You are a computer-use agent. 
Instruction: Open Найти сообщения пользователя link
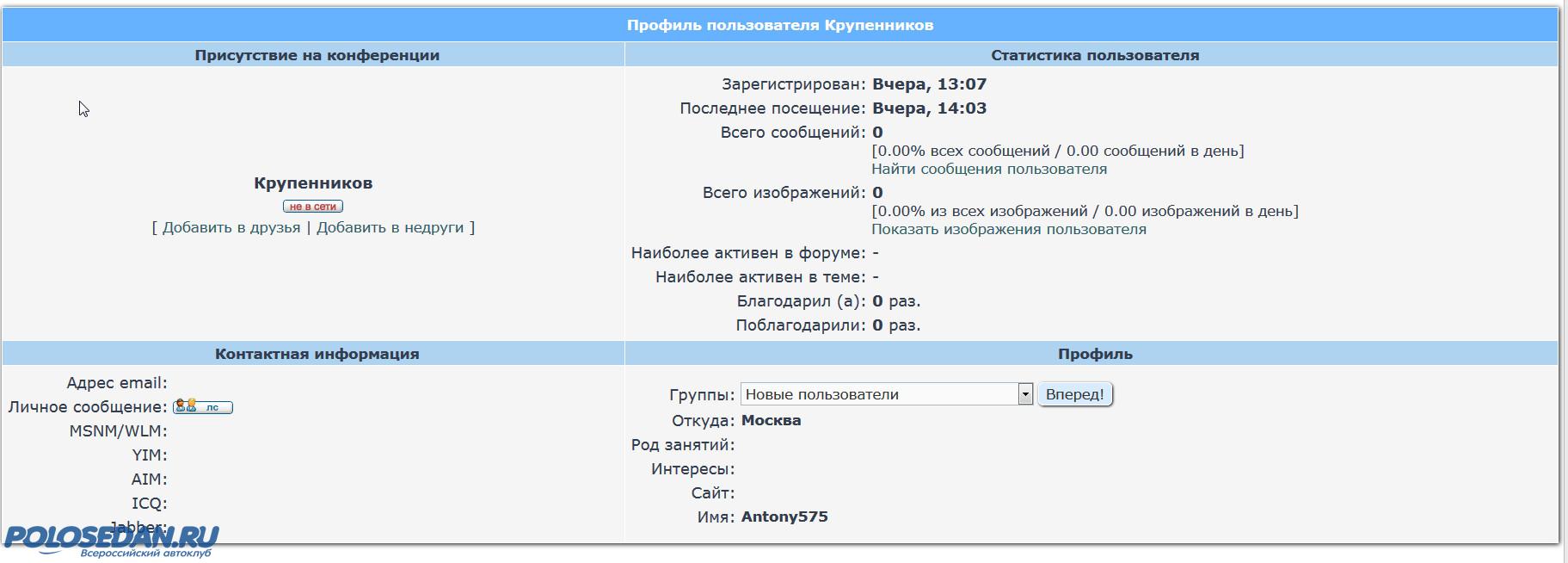tap(989, 170)
